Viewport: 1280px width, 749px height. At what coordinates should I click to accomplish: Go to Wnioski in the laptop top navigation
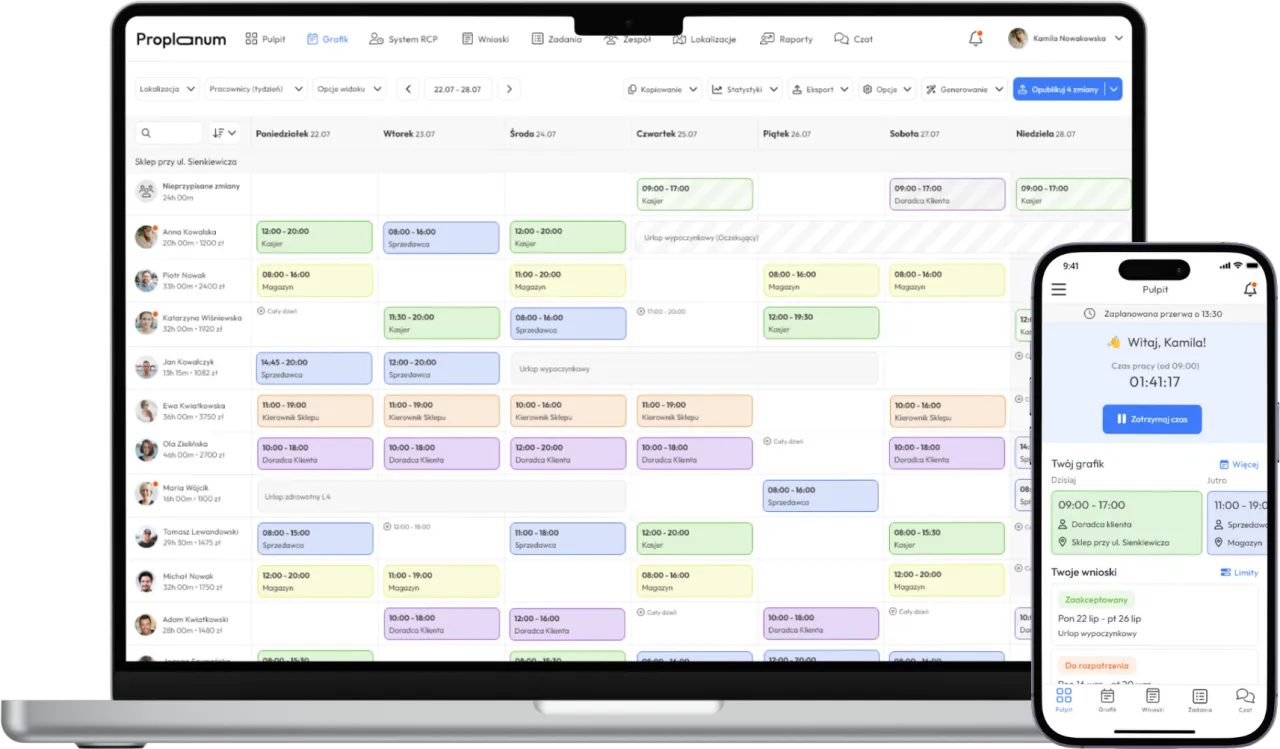(x=485, y=39)
